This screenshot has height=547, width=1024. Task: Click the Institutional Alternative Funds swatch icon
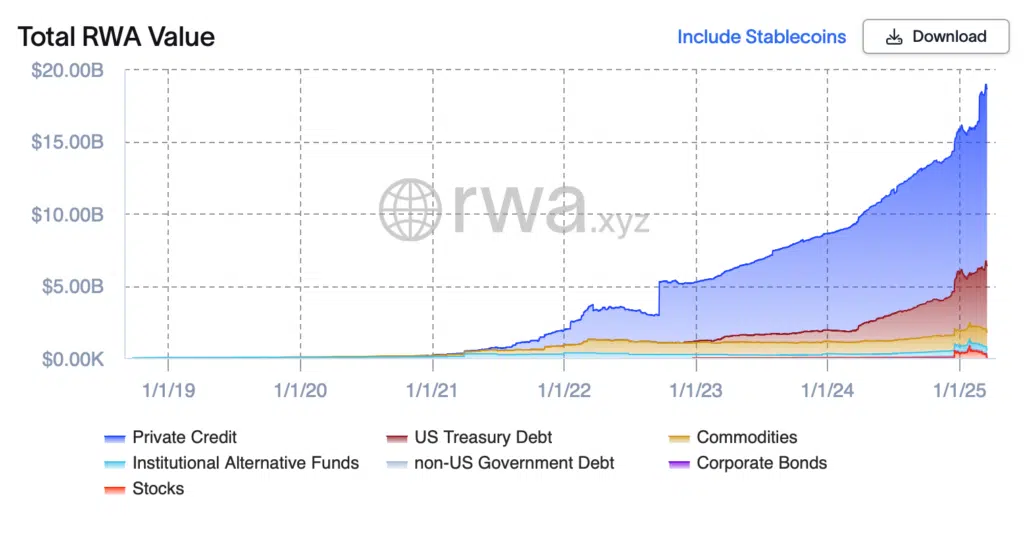point(114,463)
